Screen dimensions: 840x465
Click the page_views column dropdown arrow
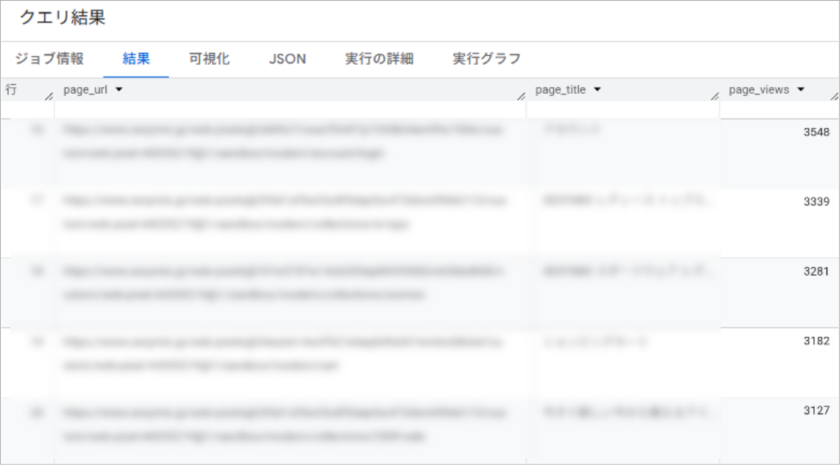point(801,90)
